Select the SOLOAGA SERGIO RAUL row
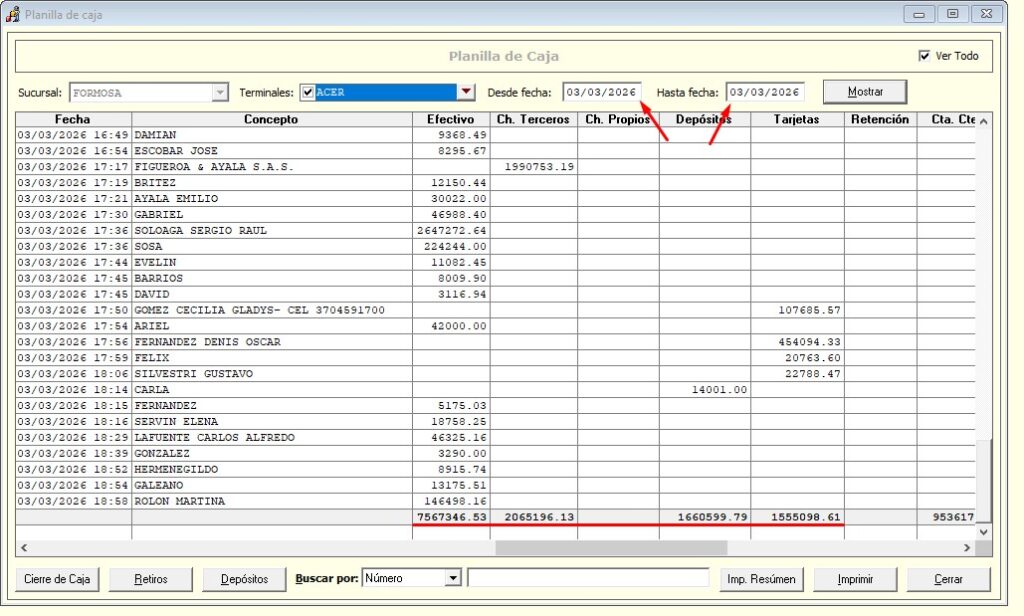The height and width of the screenshot is (616, 1024). (x=270, y=231)
